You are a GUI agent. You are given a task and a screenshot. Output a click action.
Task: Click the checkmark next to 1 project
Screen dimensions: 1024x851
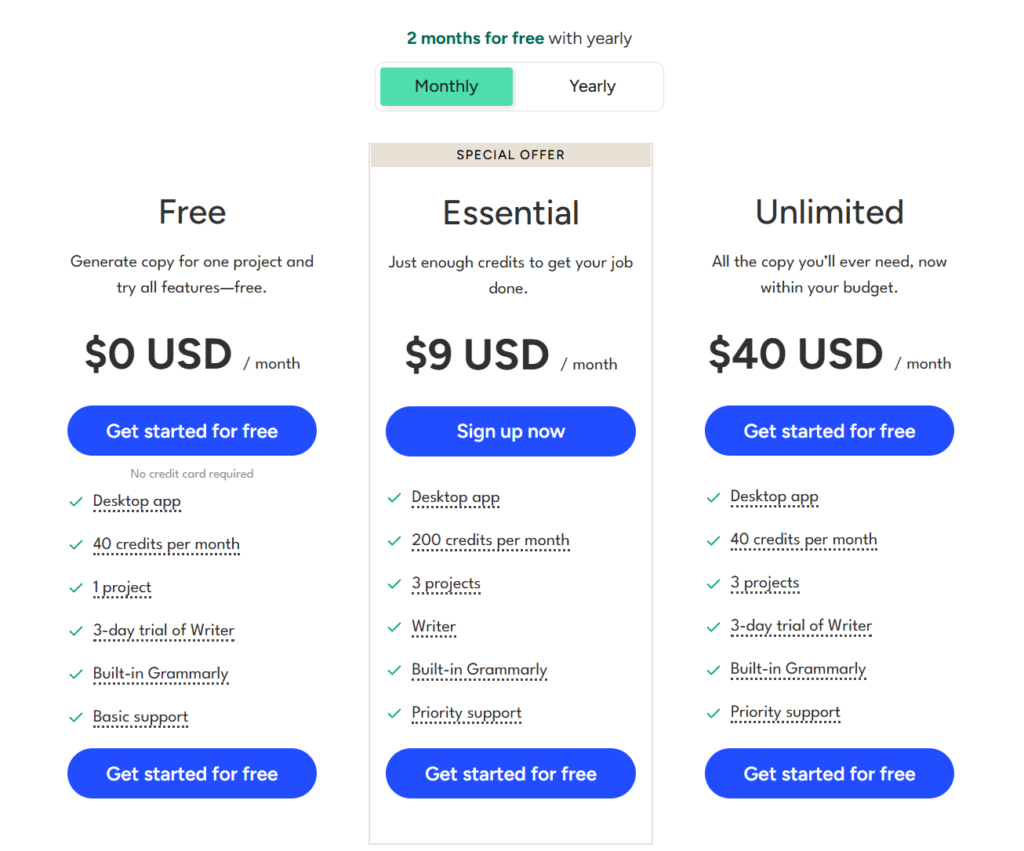(77, 588)
